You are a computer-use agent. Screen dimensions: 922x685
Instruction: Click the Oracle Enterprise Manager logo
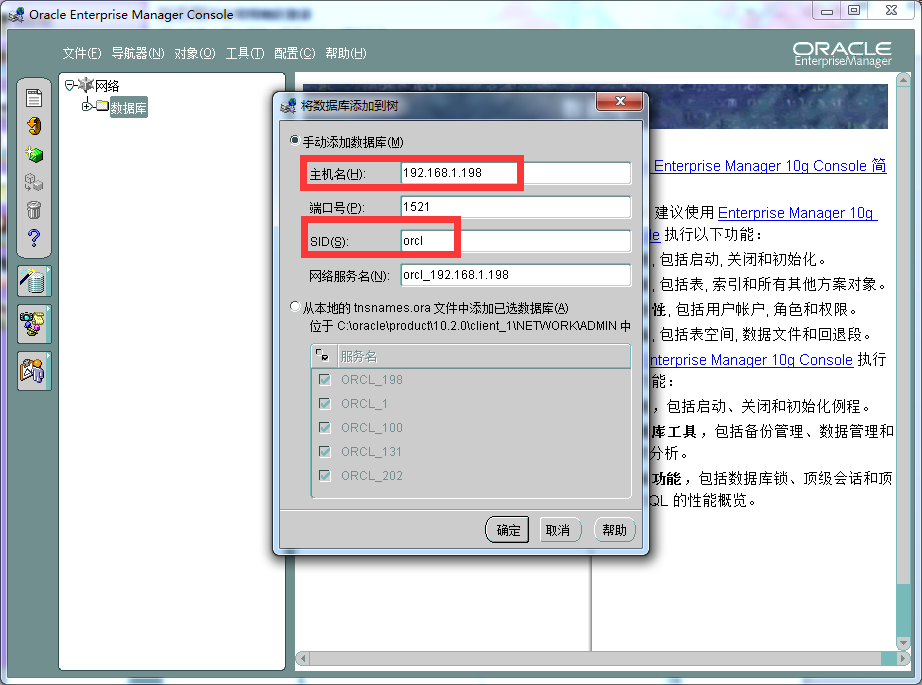tap(842, 54)
